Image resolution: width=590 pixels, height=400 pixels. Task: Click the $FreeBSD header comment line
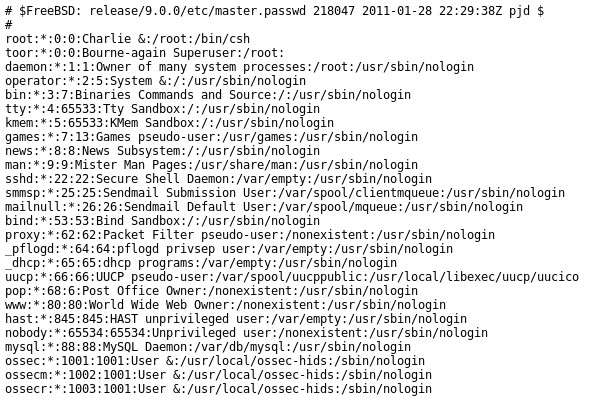[x=274, y=11]
